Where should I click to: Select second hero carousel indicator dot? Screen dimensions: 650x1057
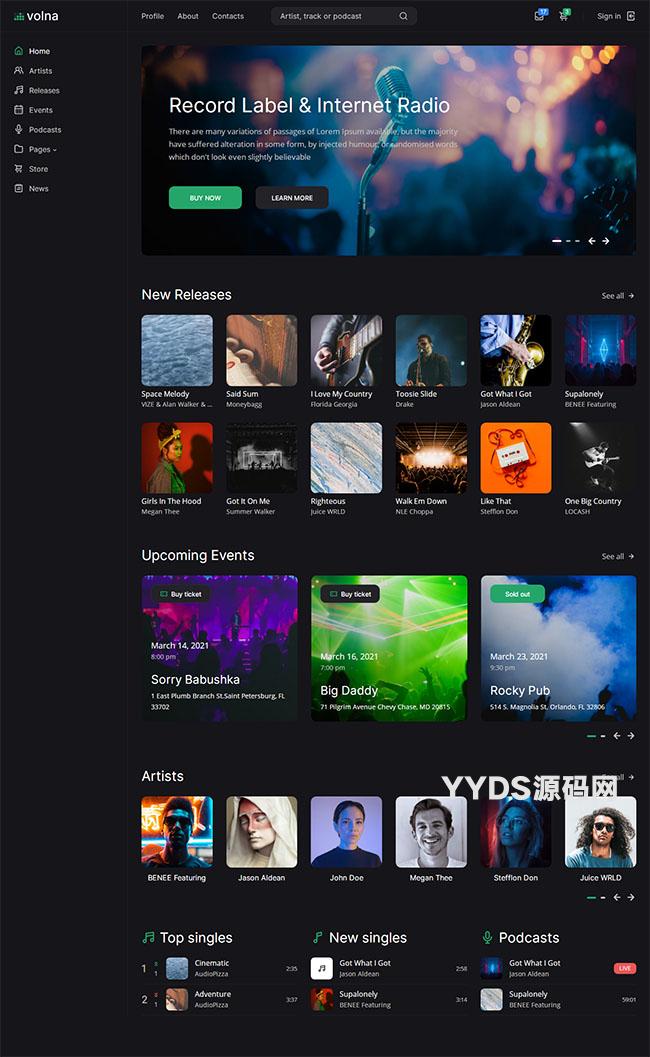pyautogui.click(x=568, y=241)
